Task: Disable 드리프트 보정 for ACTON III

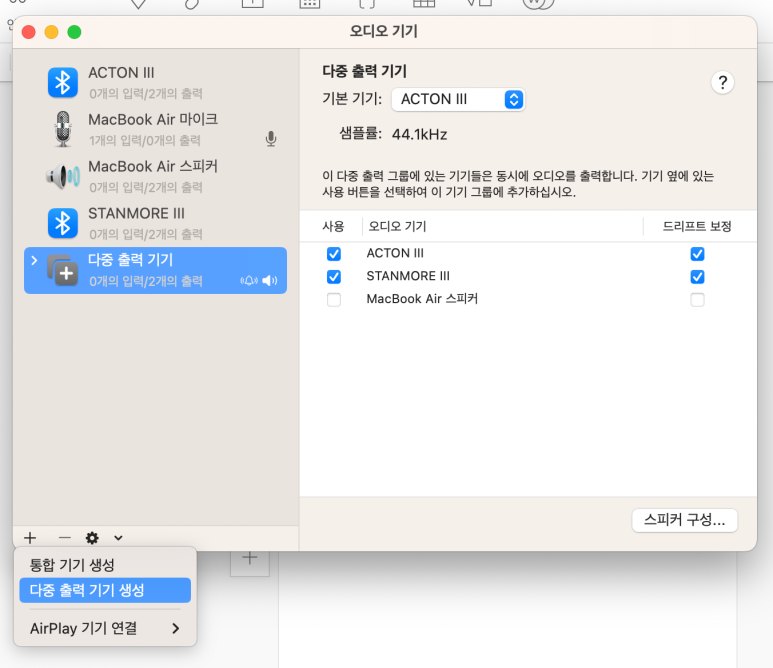Action: point(697,254)
